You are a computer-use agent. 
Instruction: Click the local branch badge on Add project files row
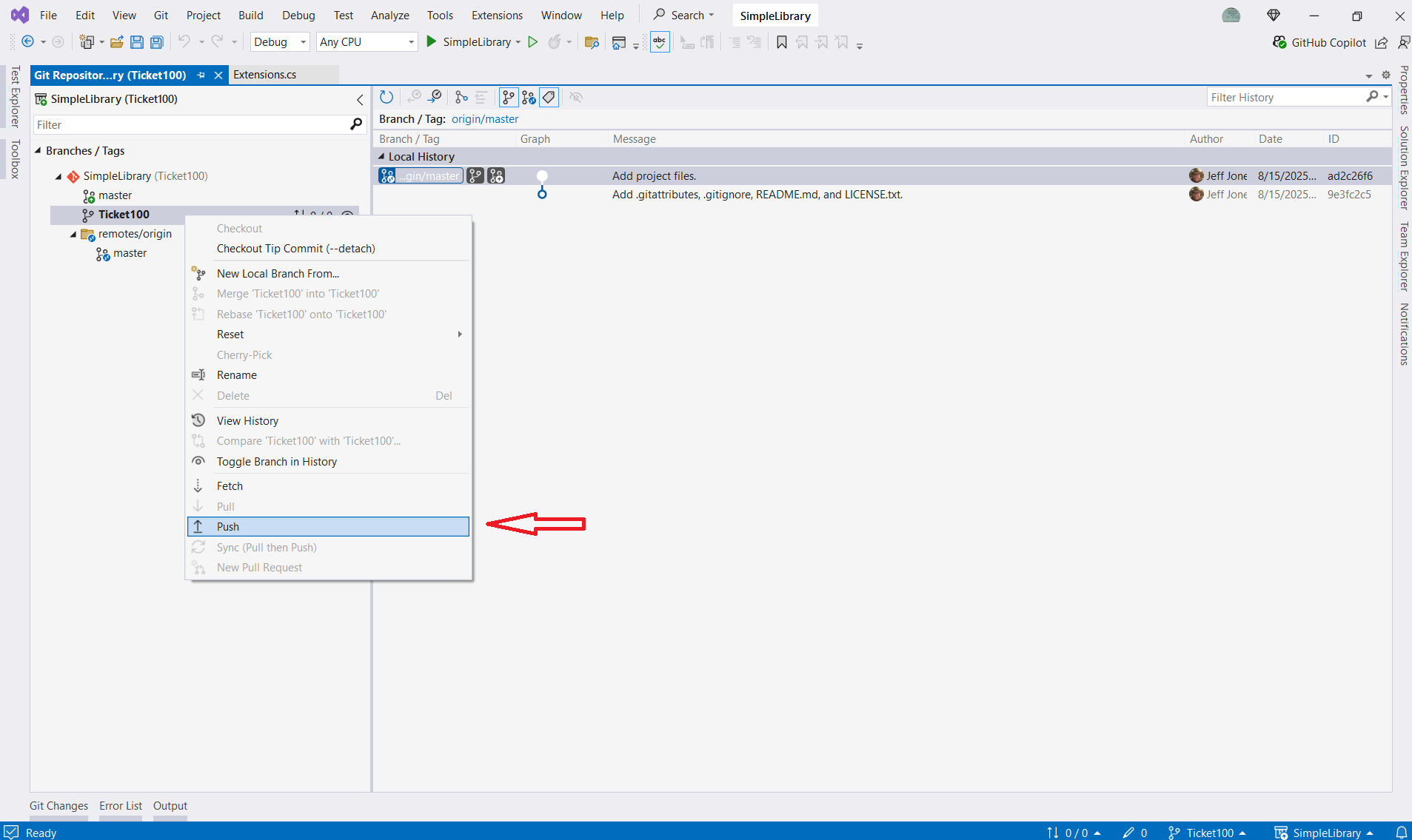pos(475,176)
